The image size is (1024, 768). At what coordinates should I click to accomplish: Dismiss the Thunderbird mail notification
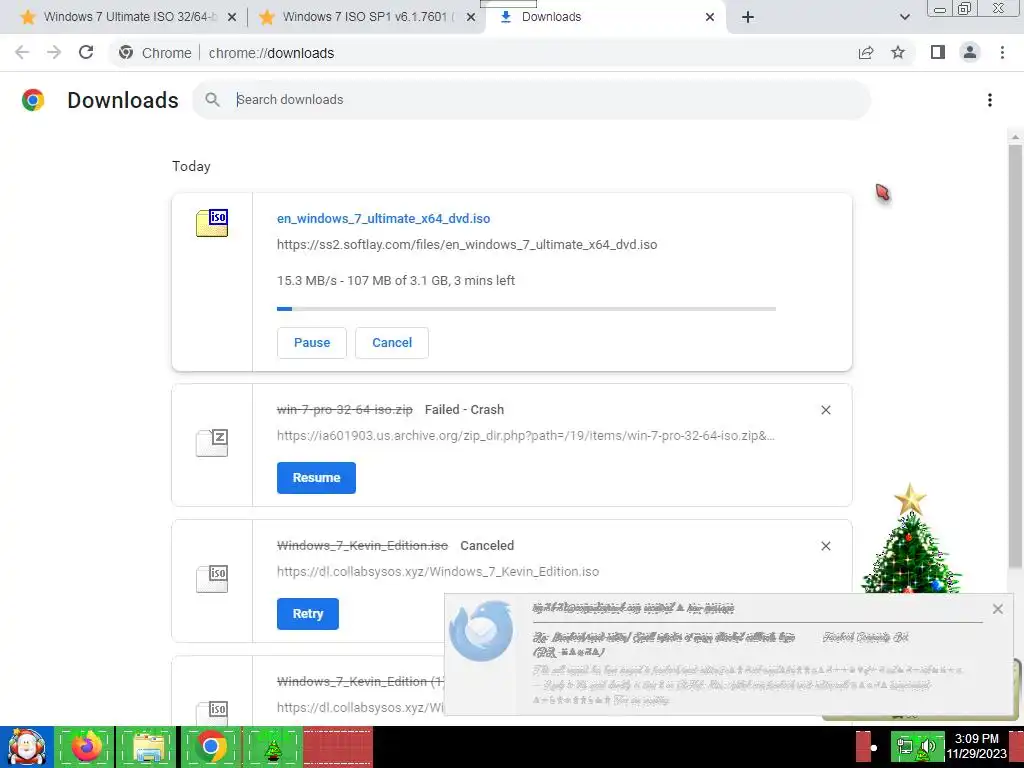998,609
